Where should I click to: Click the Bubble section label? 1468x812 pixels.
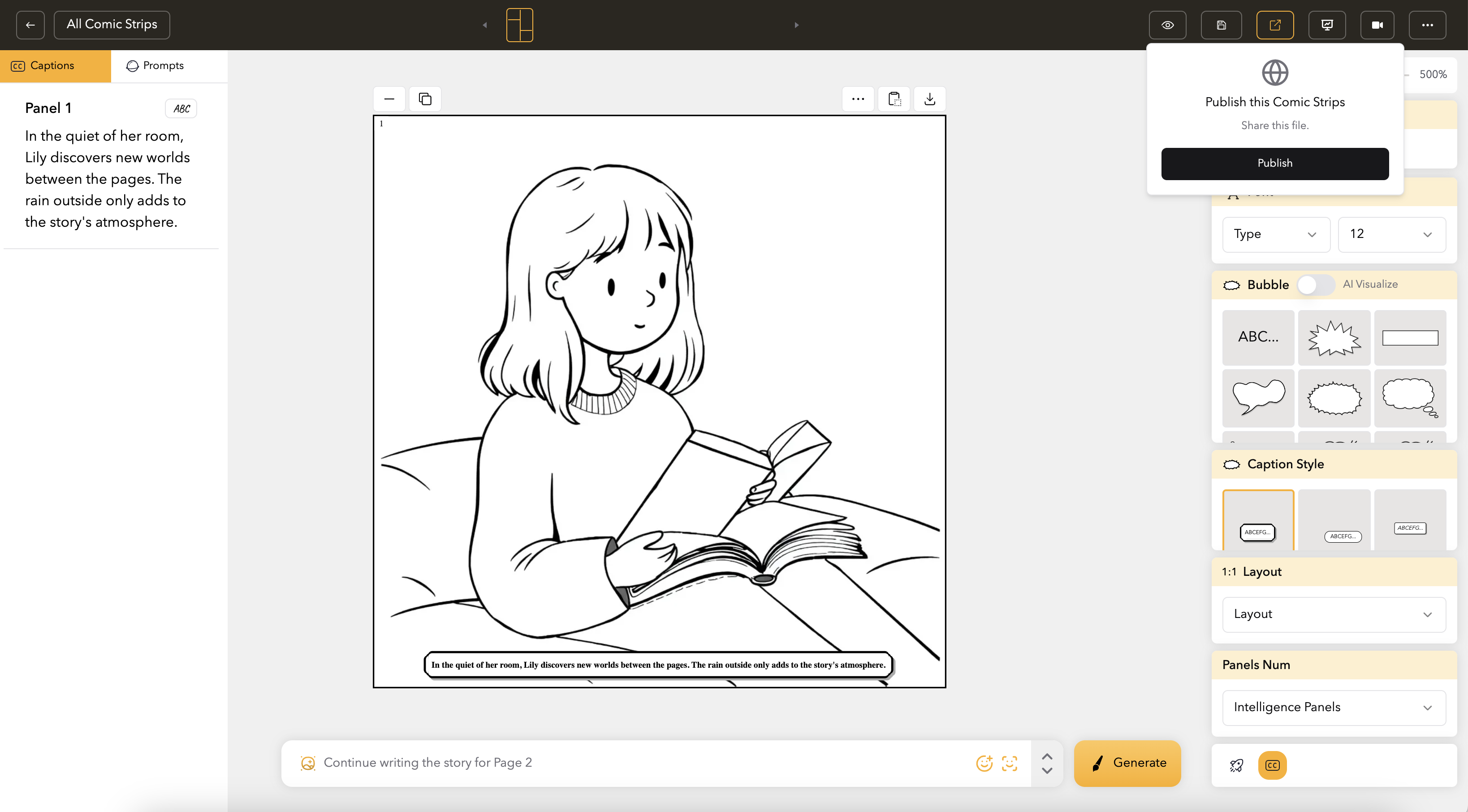point(1267,285)
